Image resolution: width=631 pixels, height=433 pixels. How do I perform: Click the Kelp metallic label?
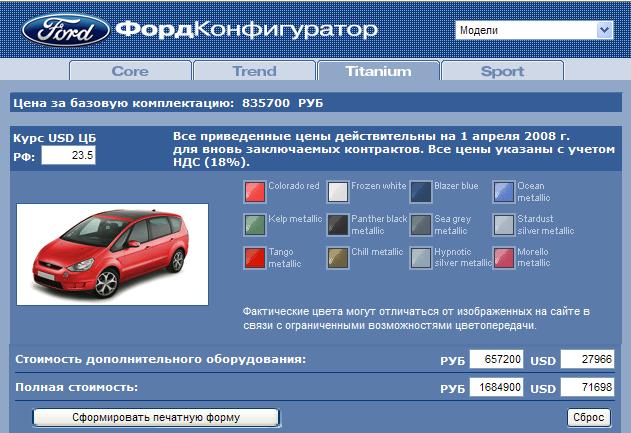(295, 219)
